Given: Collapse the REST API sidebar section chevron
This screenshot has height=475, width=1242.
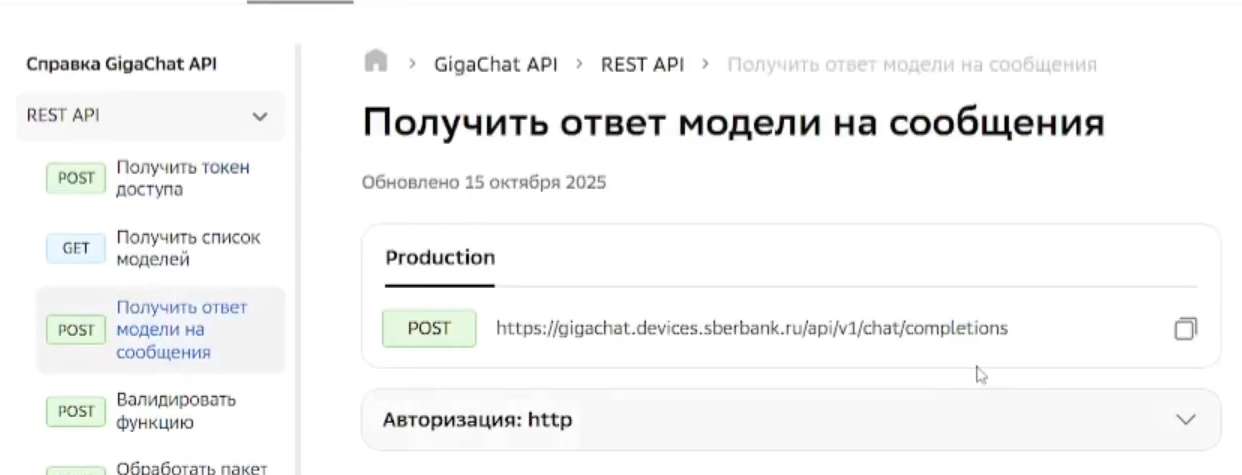Looking at the screenshot, I should [260, 116].
